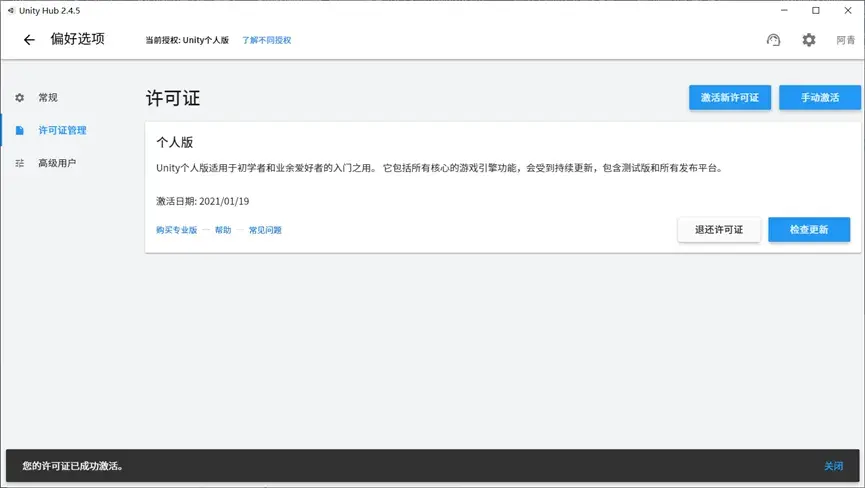Minimize the Unity Hub window

(x=784, y=10)
